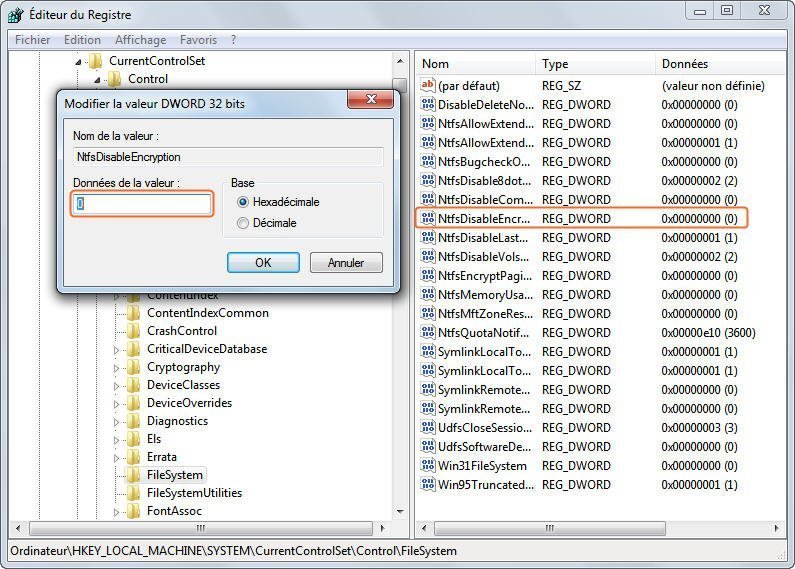Sort values by the Données column header

[721, 64]
